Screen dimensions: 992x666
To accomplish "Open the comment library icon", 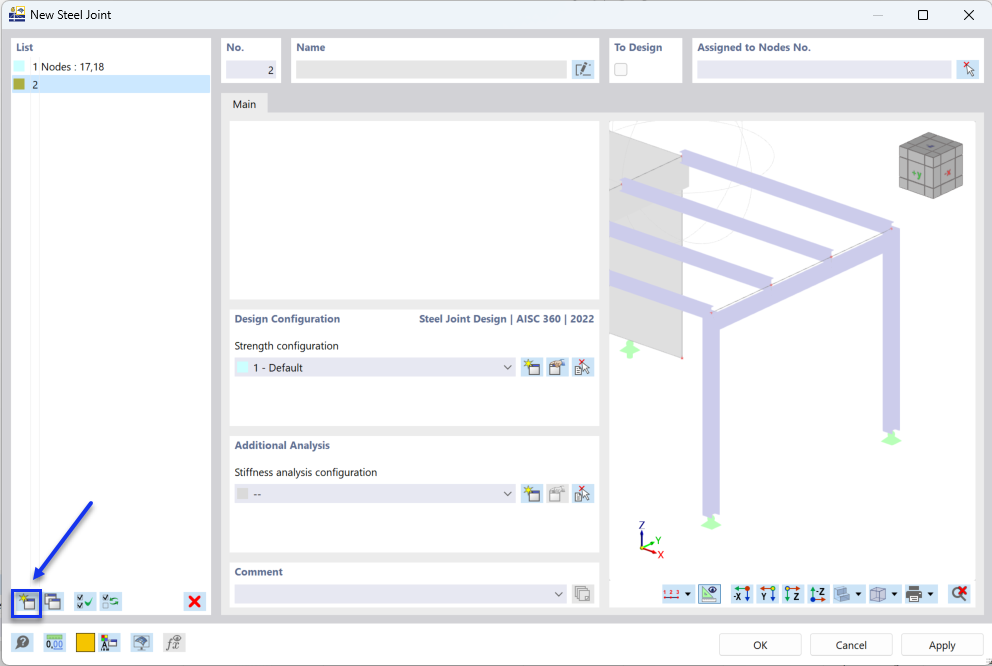I will [x=583, y=594].
